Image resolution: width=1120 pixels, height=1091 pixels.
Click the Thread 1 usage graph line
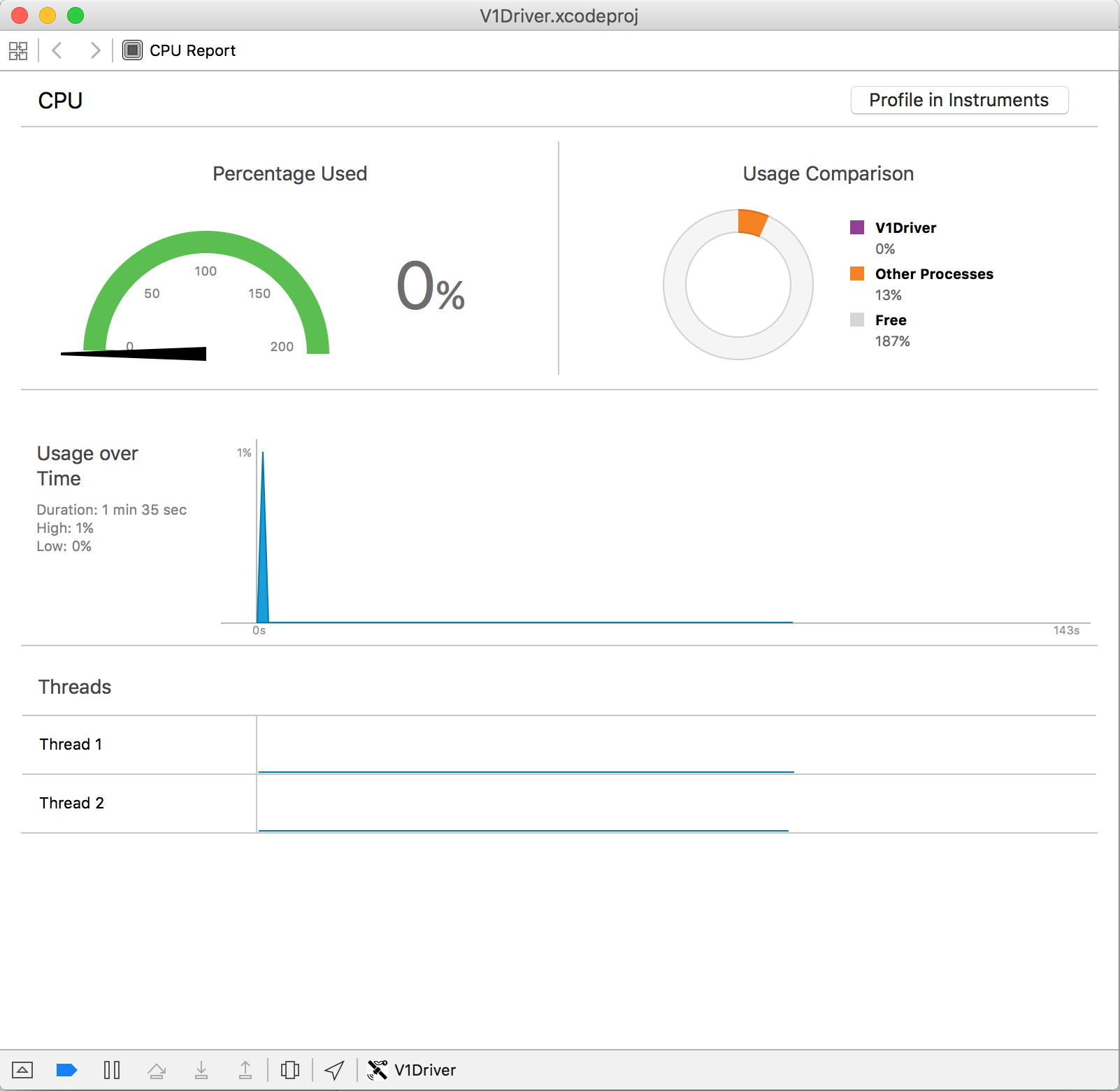click(526, 771)
